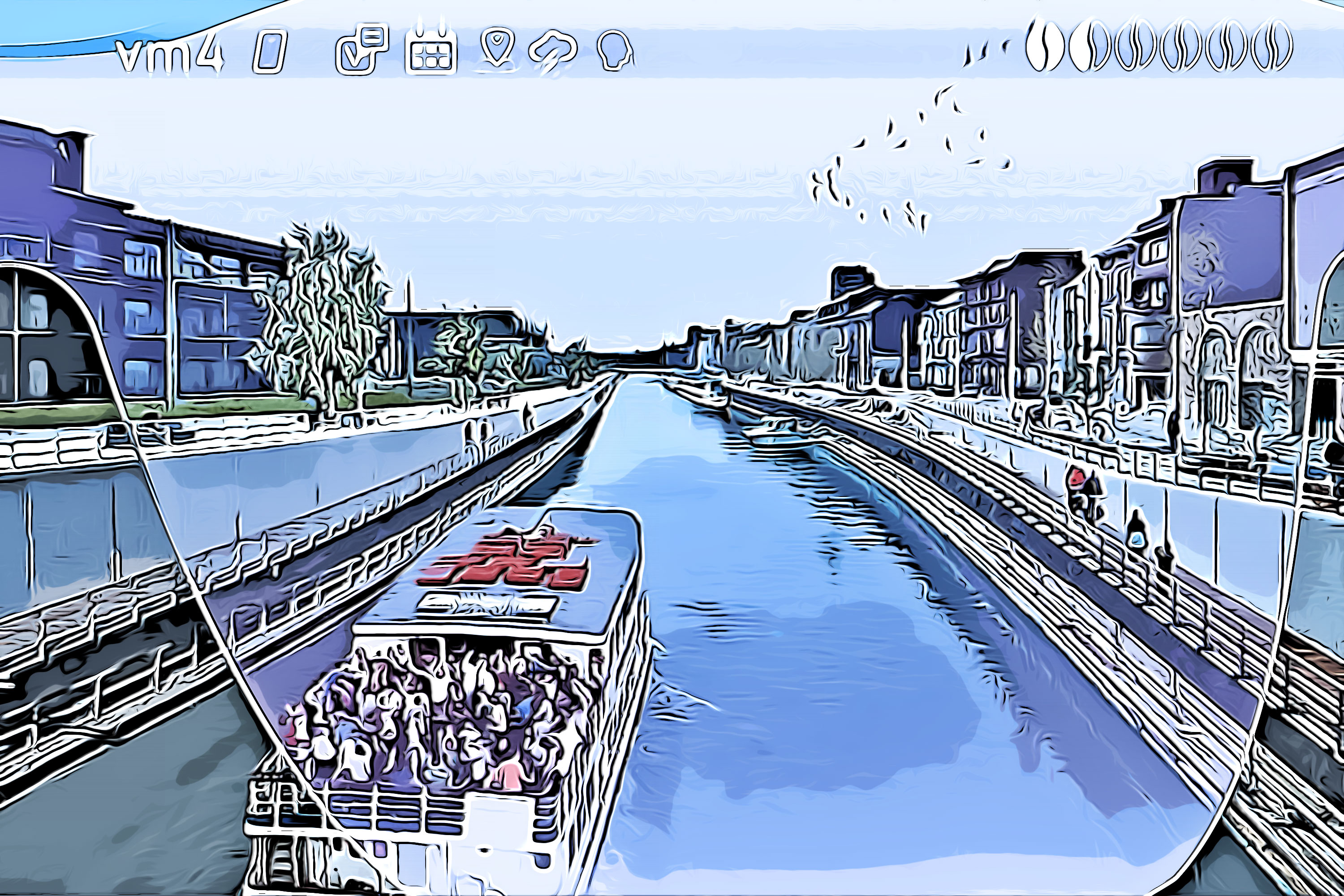This screenshot has width=1344, height=896.
Task: Click the fully filled coffee bean
Action: click(x=1045, y=46)
